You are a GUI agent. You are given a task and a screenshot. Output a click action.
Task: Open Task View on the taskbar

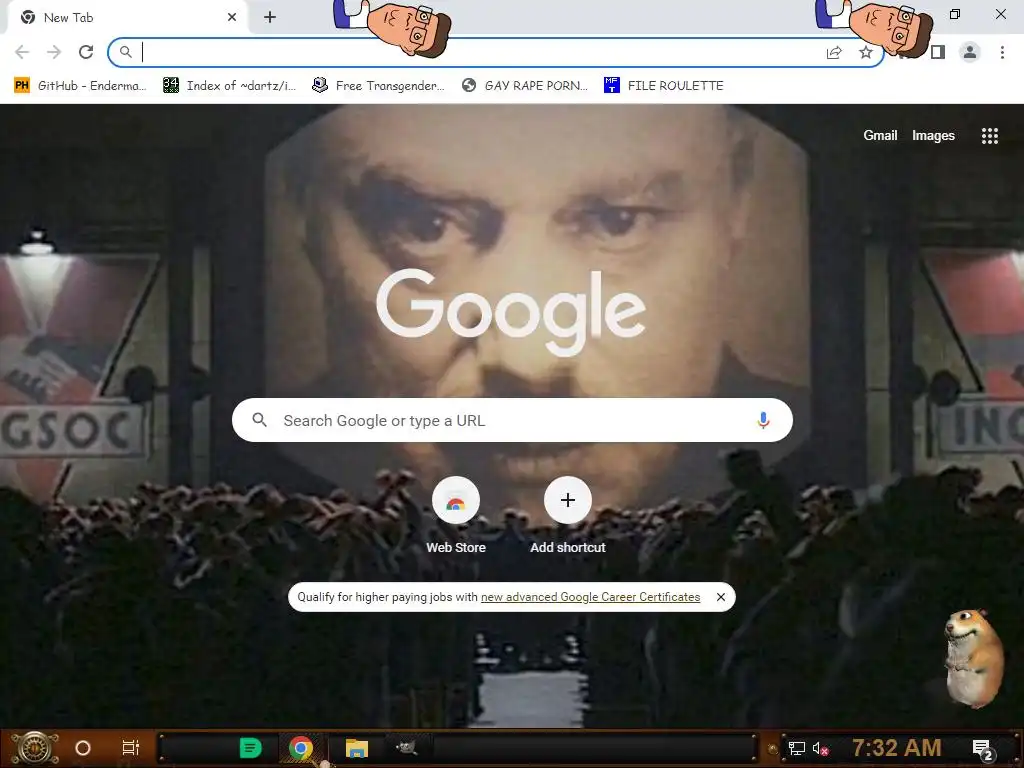(x=131, y=748)
